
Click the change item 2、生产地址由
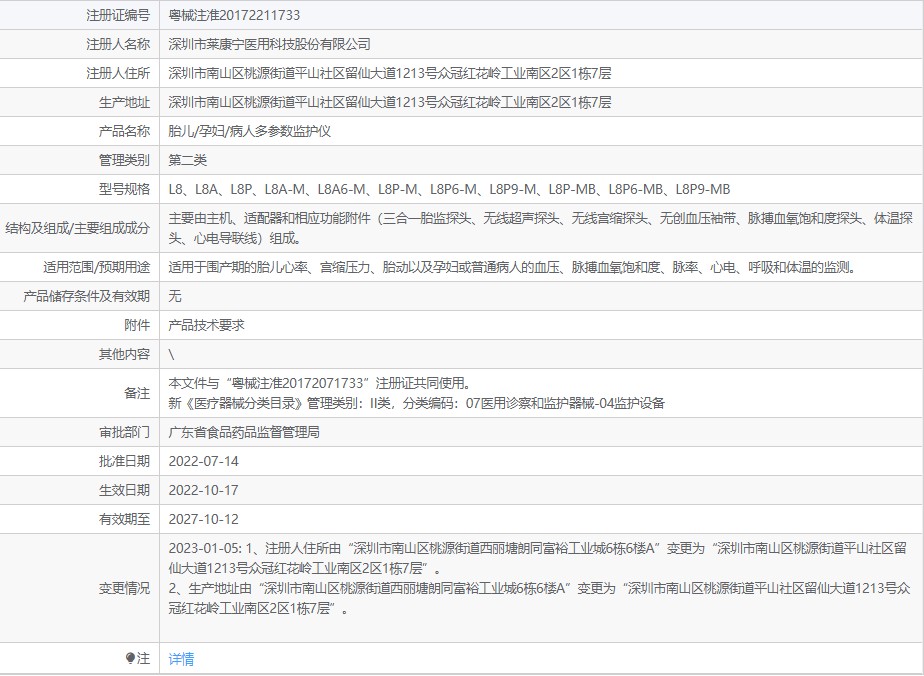[x=539, y=598]
